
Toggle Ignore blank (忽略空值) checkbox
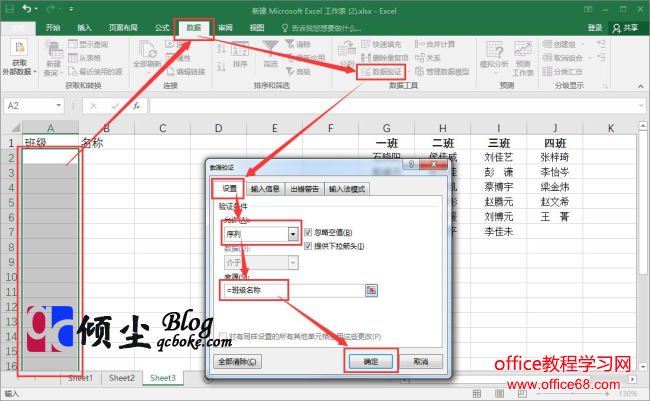coord(308,232)
